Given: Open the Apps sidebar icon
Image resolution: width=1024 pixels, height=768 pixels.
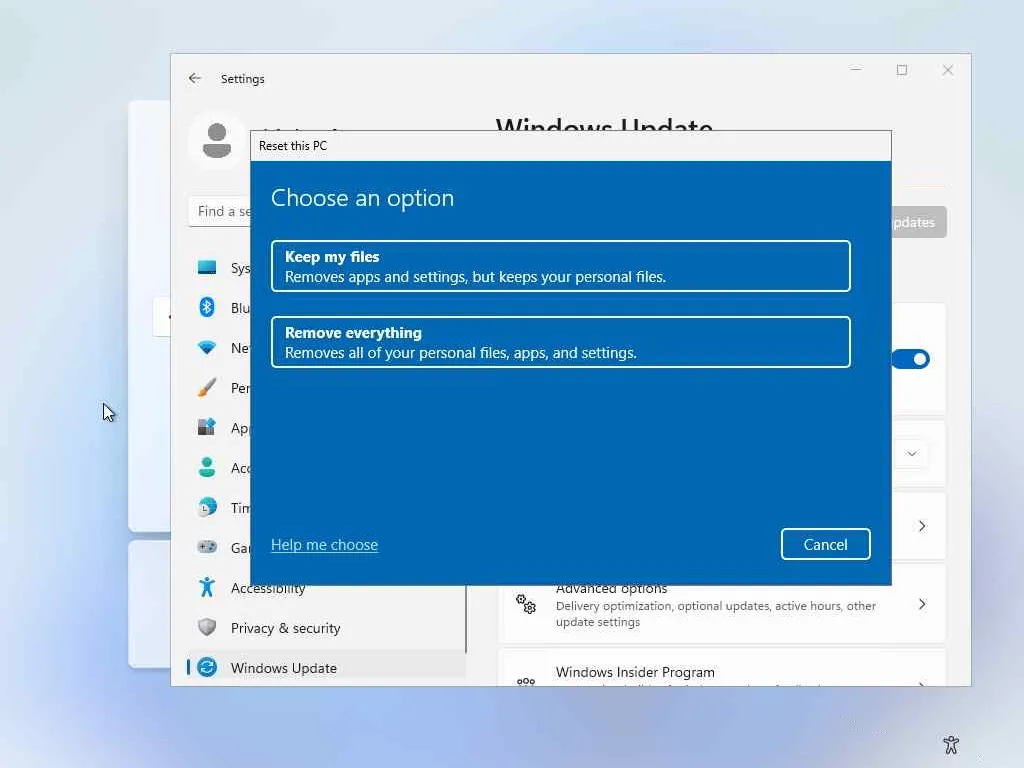Looking at the screenshot, I should [x=207, y=427].
